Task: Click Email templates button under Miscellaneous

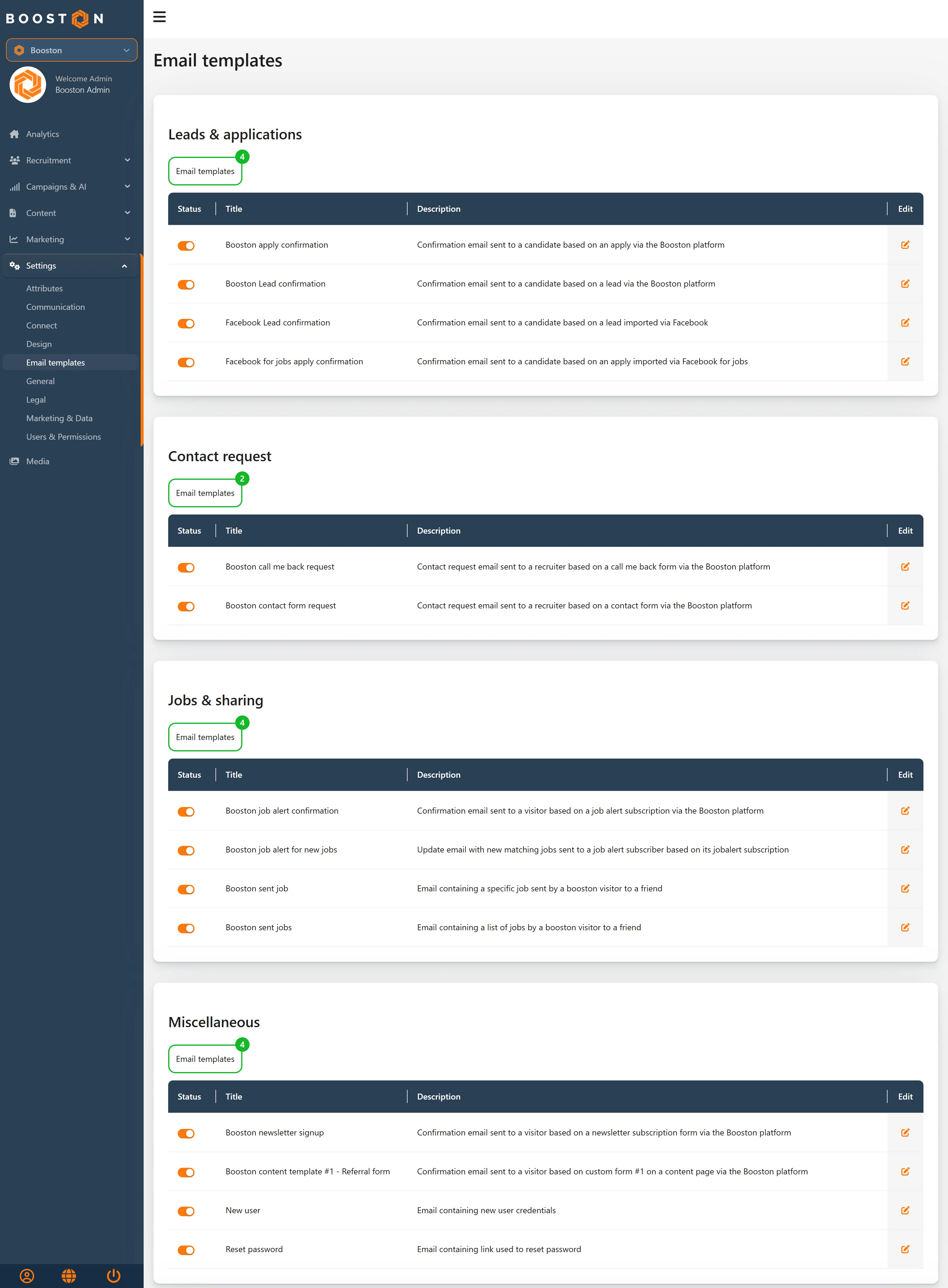Action: click(205, 1059)
